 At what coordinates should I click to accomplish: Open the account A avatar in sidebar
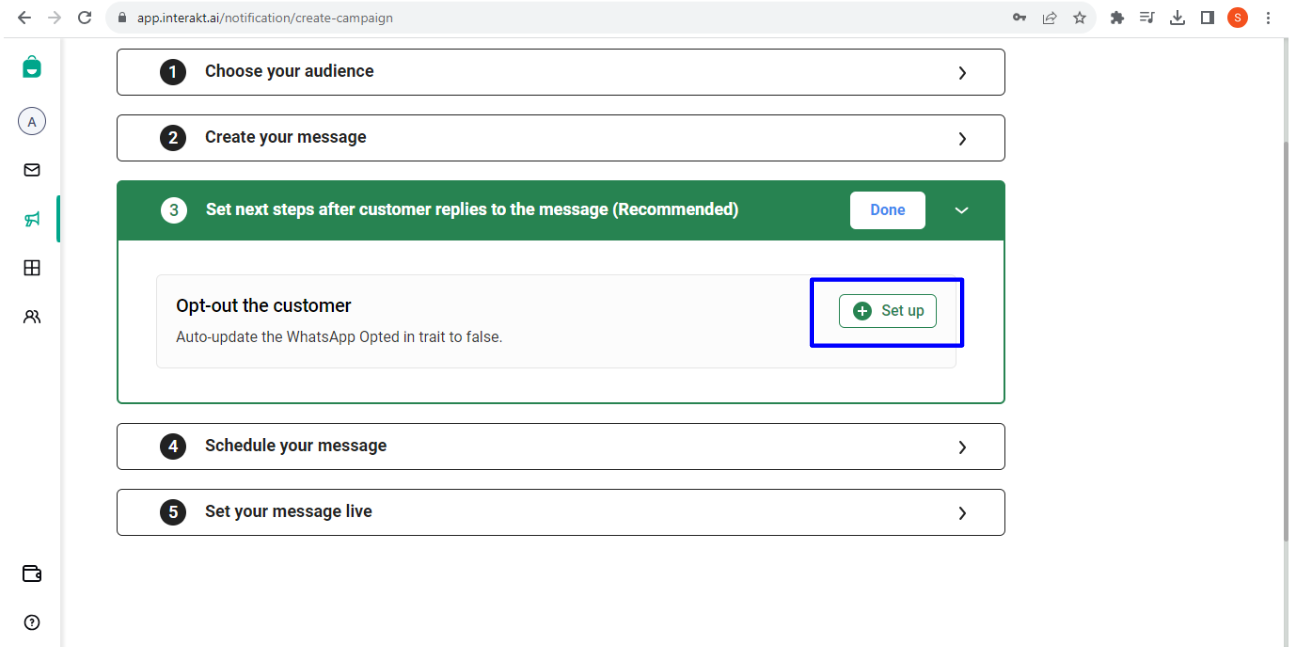(x=32, y=122)
